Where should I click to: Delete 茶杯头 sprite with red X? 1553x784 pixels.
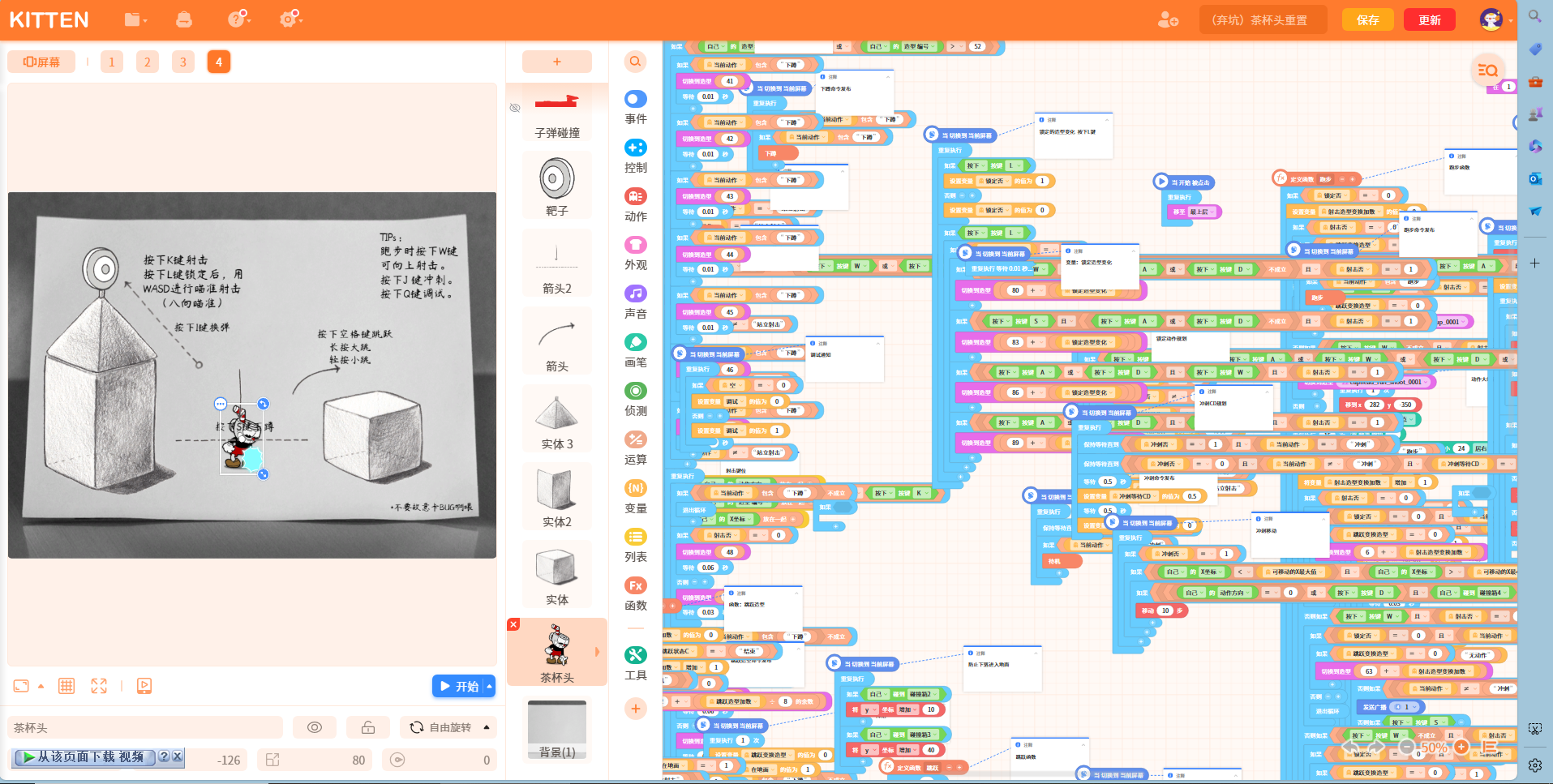(x=513, y=624)
